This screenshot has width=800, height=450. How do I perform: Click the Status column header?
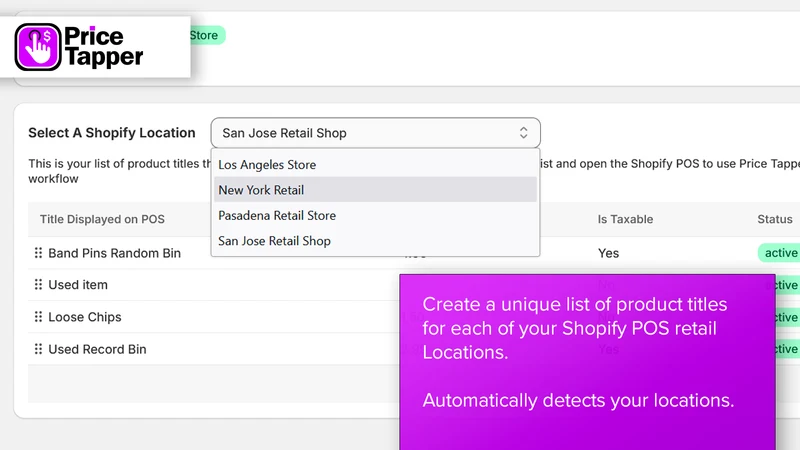[x=775, y=219]
